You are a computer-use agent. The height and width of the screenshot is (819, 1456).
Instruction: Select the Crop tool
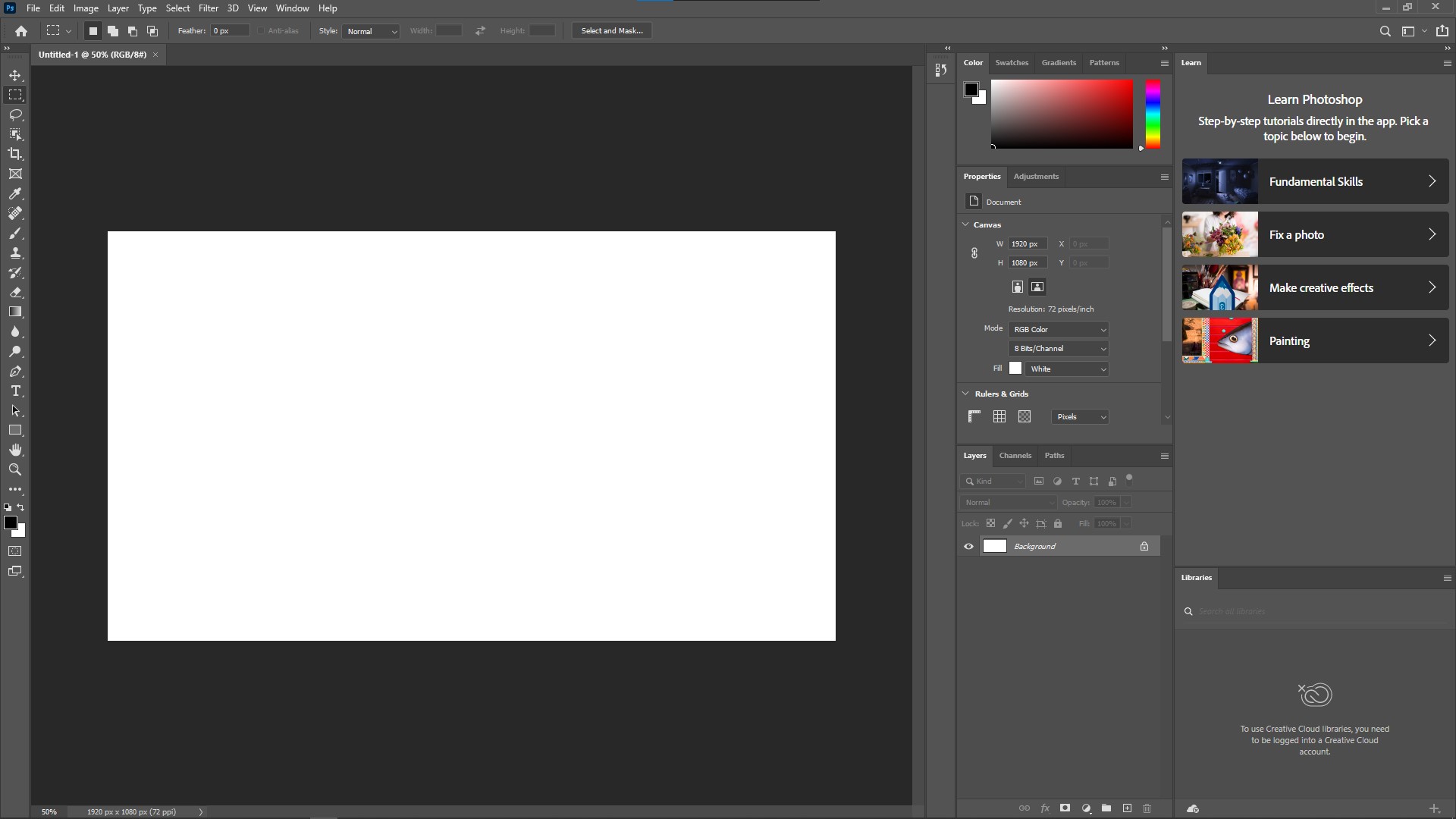[15, 154]
